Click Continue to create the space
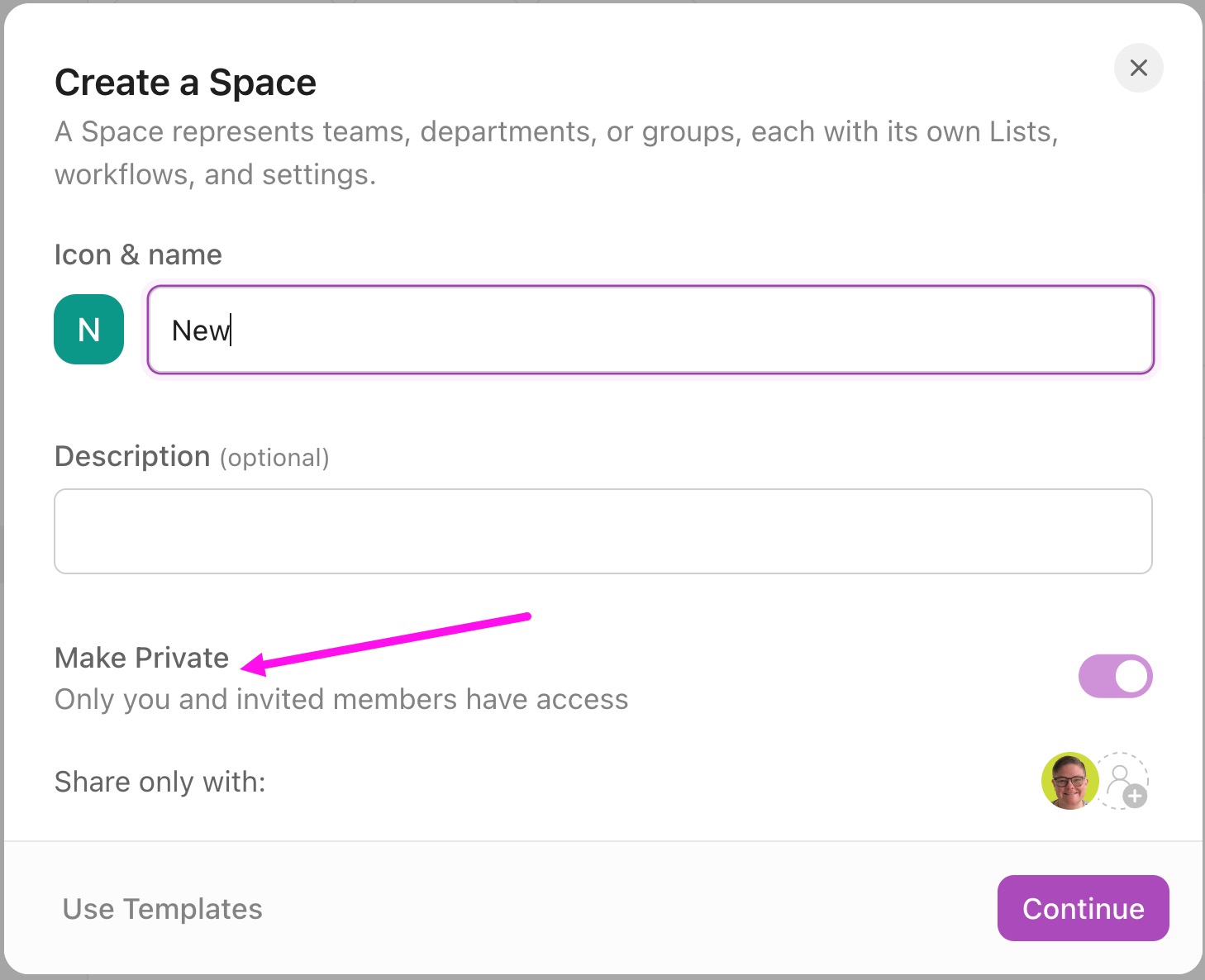 (1083, 908)
